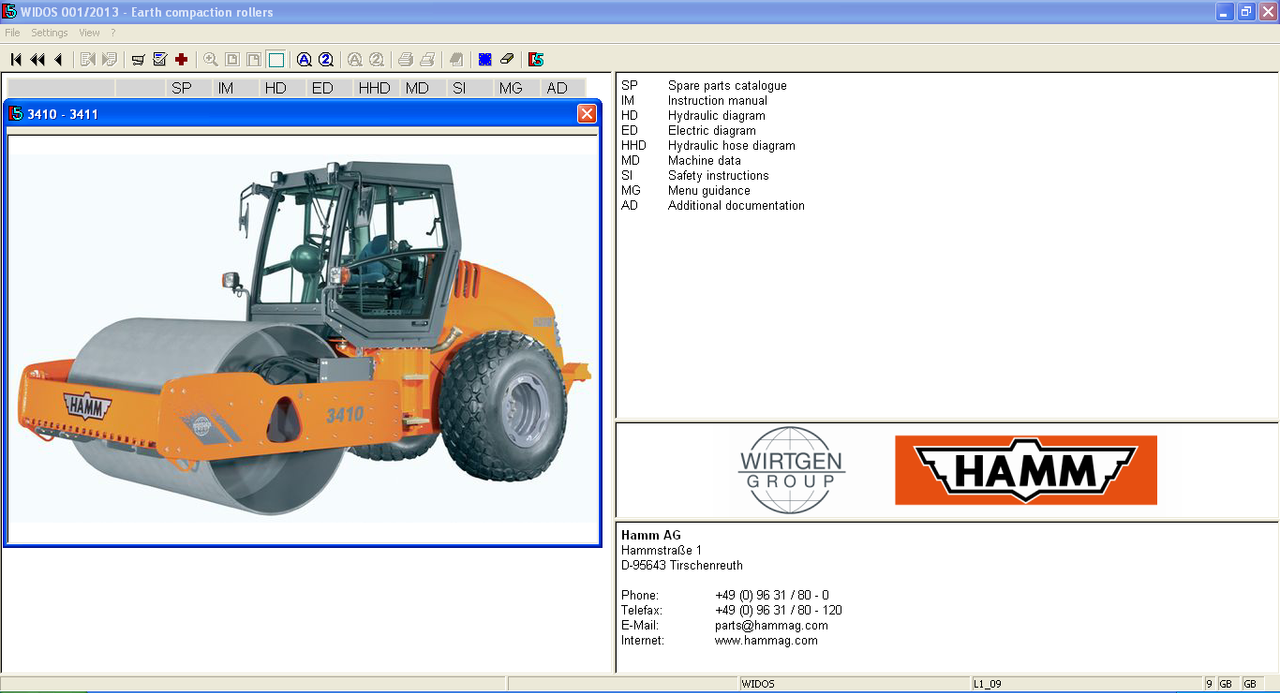Click the 'Safety instructions' legend text
Image resolution: width=1280 pixels, height=693 pixels.
pos(718,176)
